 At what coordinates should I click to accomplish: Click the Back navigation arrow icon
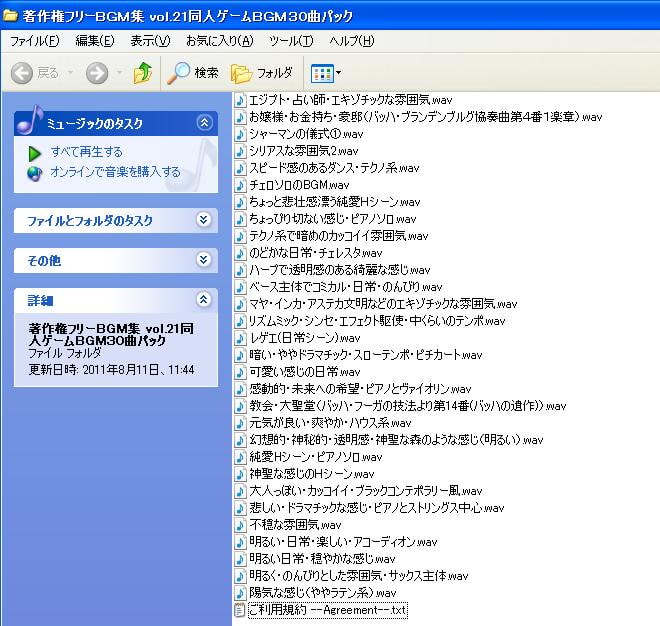(22, 73)
